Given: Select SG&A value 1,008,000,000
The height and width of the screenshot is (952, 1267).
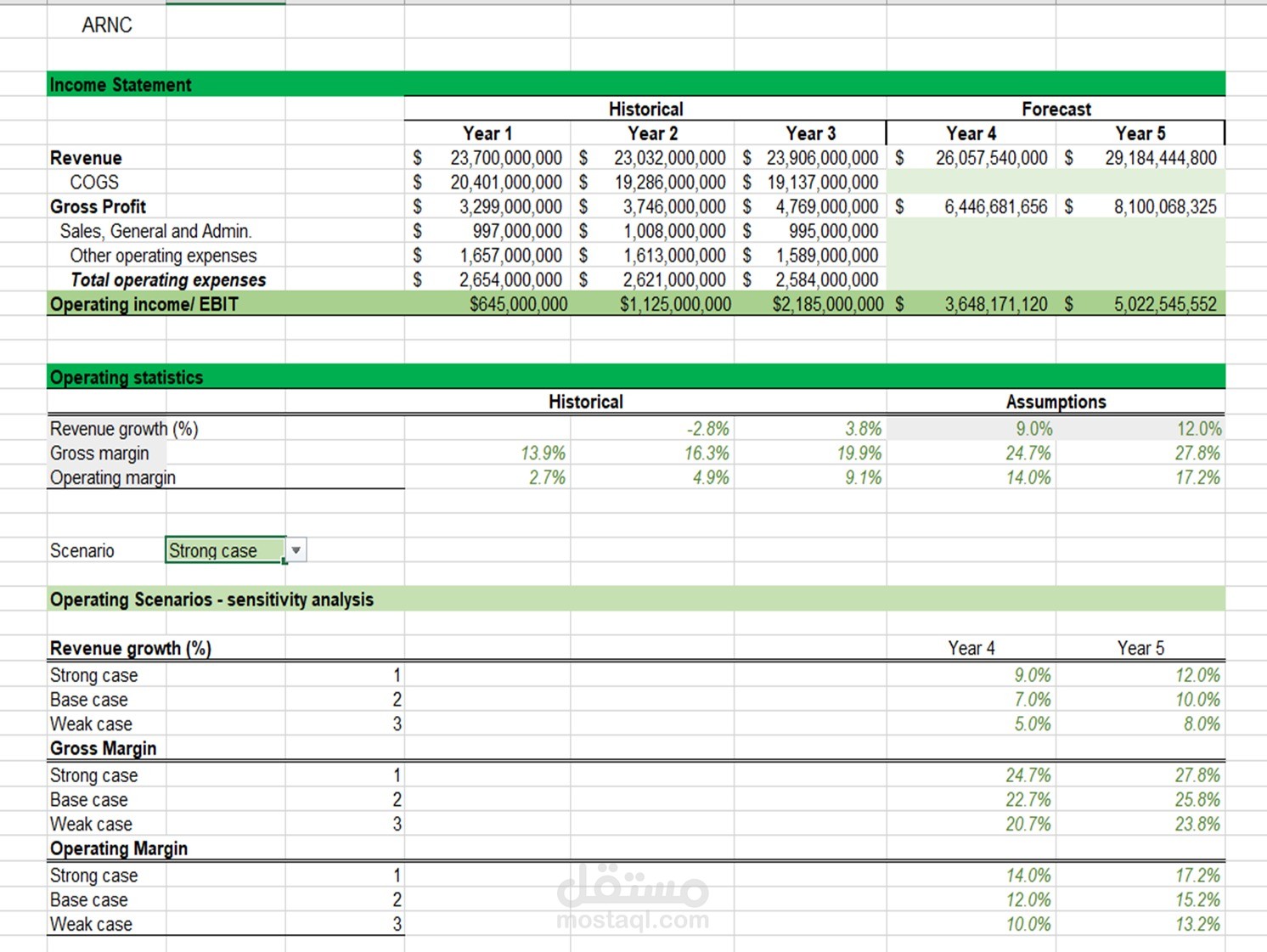Looking at the screenshot, I should tap(652, 231).
